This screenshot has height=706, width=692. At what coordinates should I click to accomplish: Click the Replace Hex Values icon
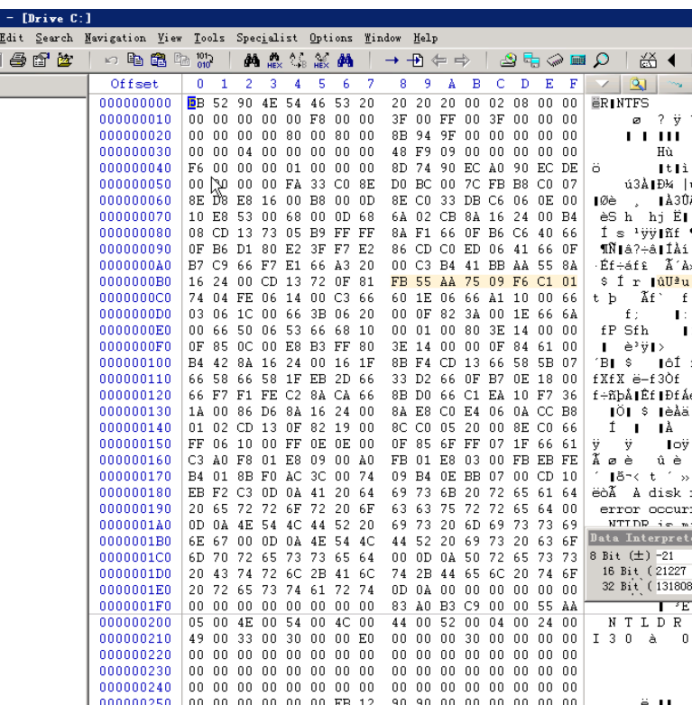[321, 60]
